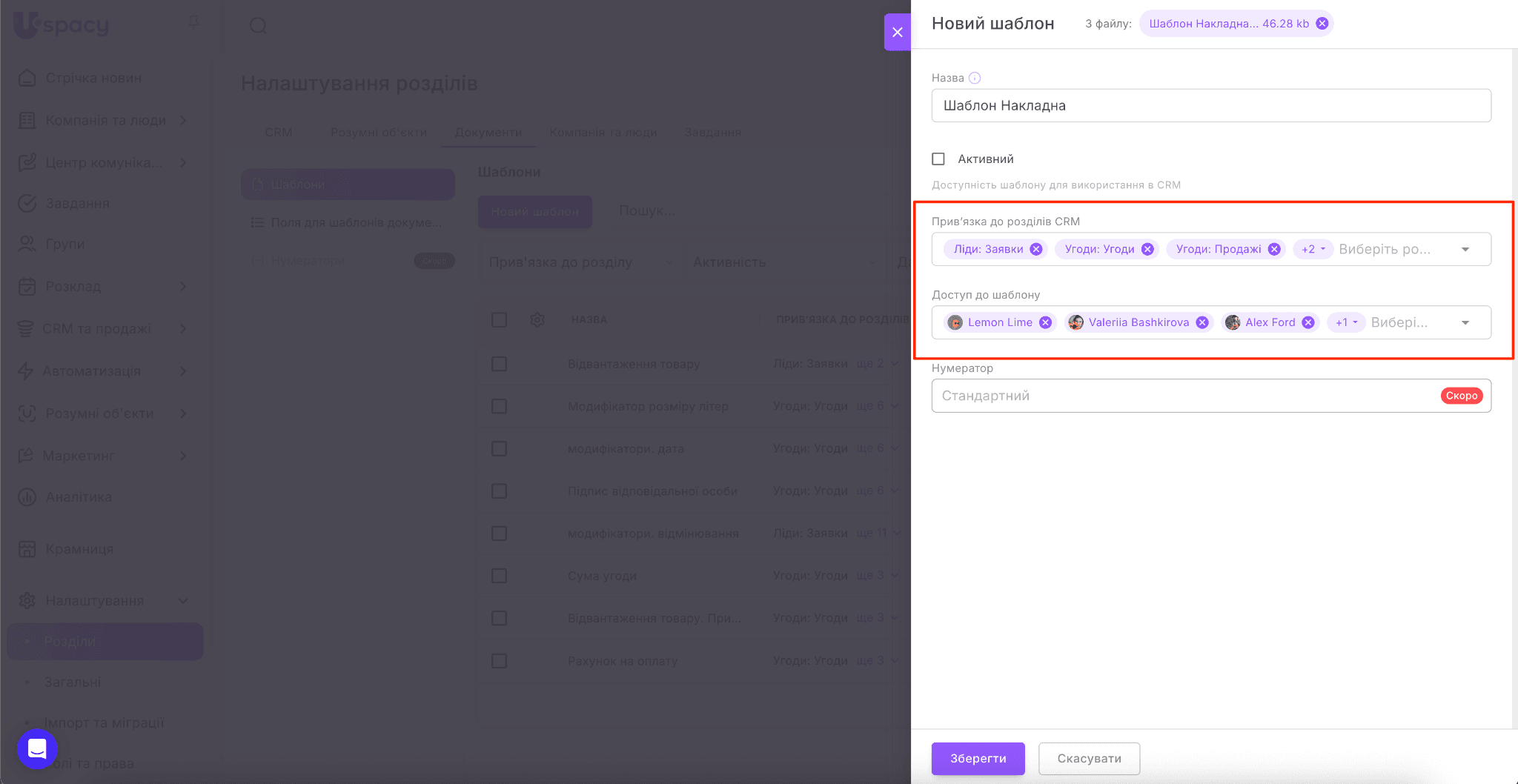
Task: Check the Сума угоди row checkbox
Action: tap(500, 576)
